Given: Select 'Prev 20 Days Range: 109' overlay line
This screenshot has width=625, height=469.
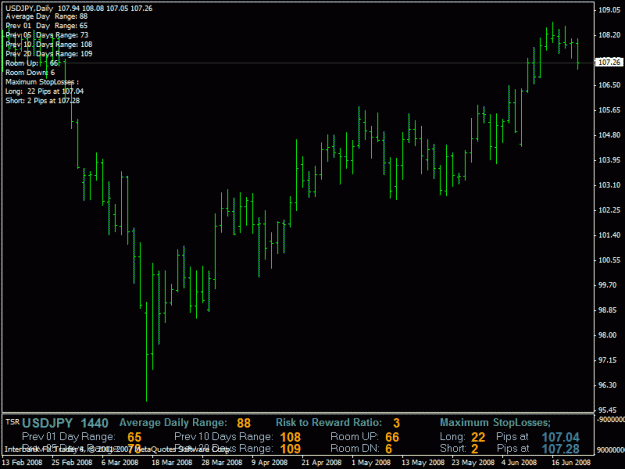Looking at the screenshot, I should [x=49, y=53].
